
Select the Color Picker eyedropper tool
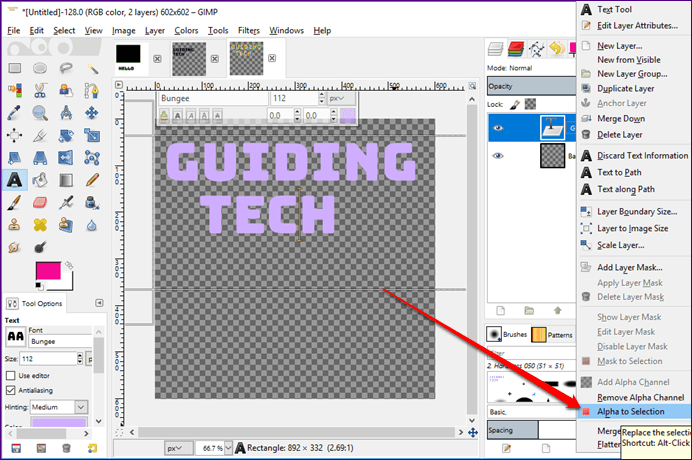tap(15, 113)
